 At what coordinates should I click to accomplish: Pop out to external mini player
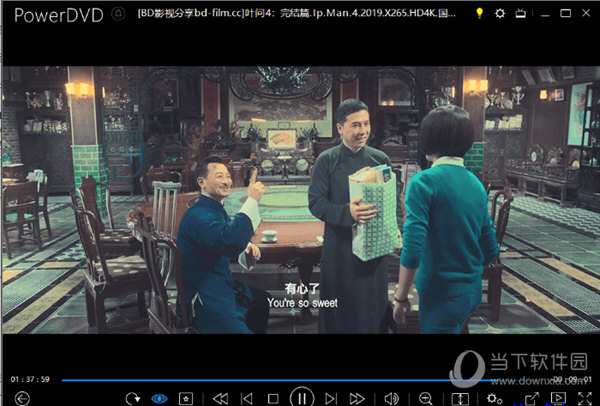pos(532,399)
